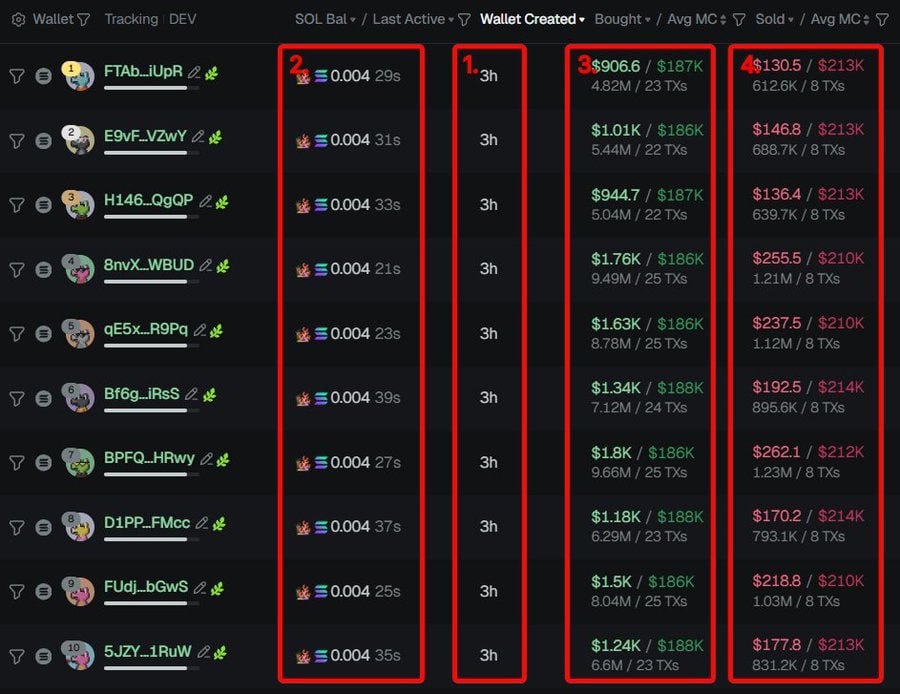Click the progress bar under D1PP...FMcc
This screenshot has height=694, width=900.
click(x=152, y=539)
